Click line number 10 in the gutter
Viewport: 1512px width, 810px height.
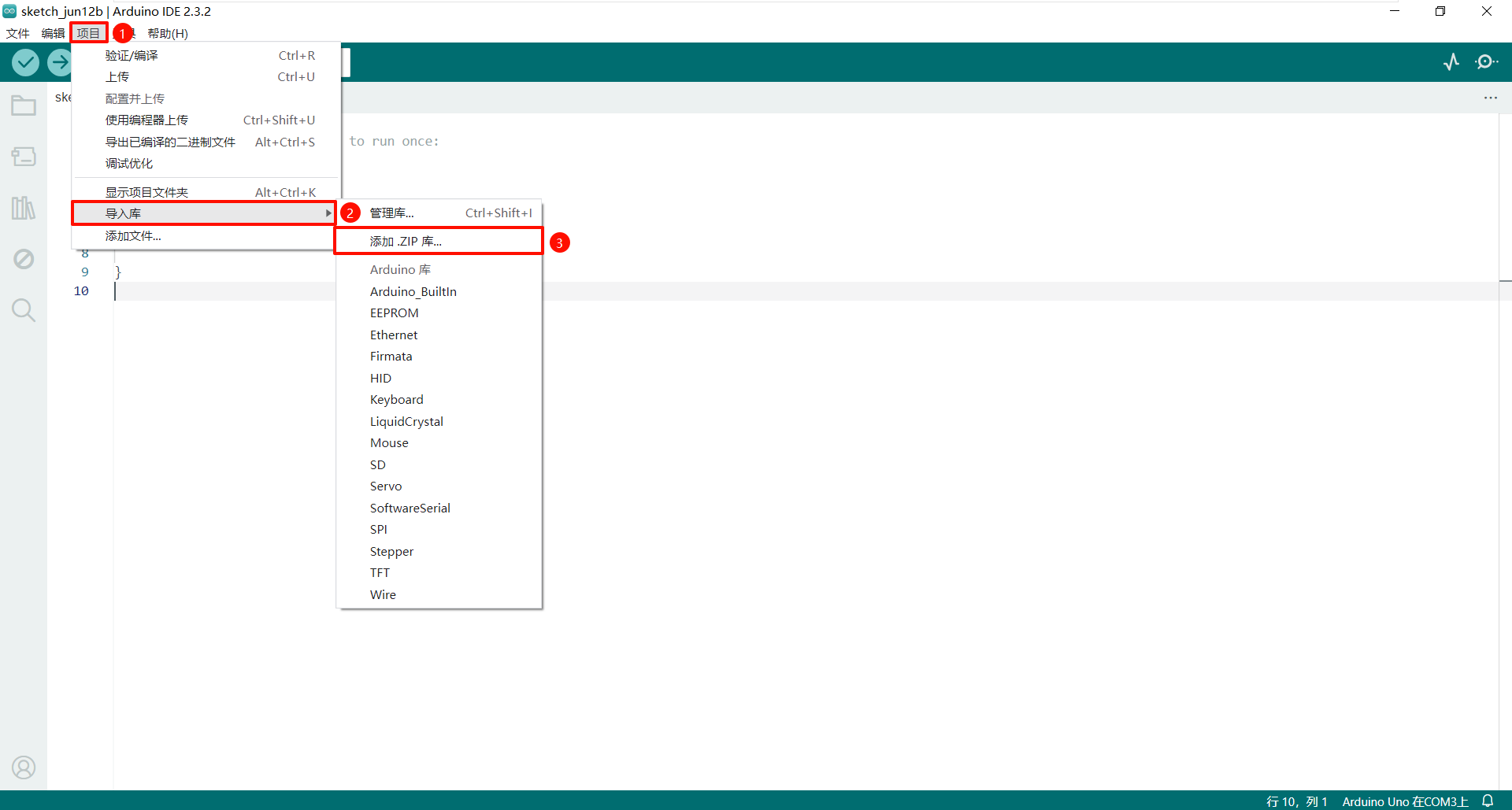click(x=81, y=290)
